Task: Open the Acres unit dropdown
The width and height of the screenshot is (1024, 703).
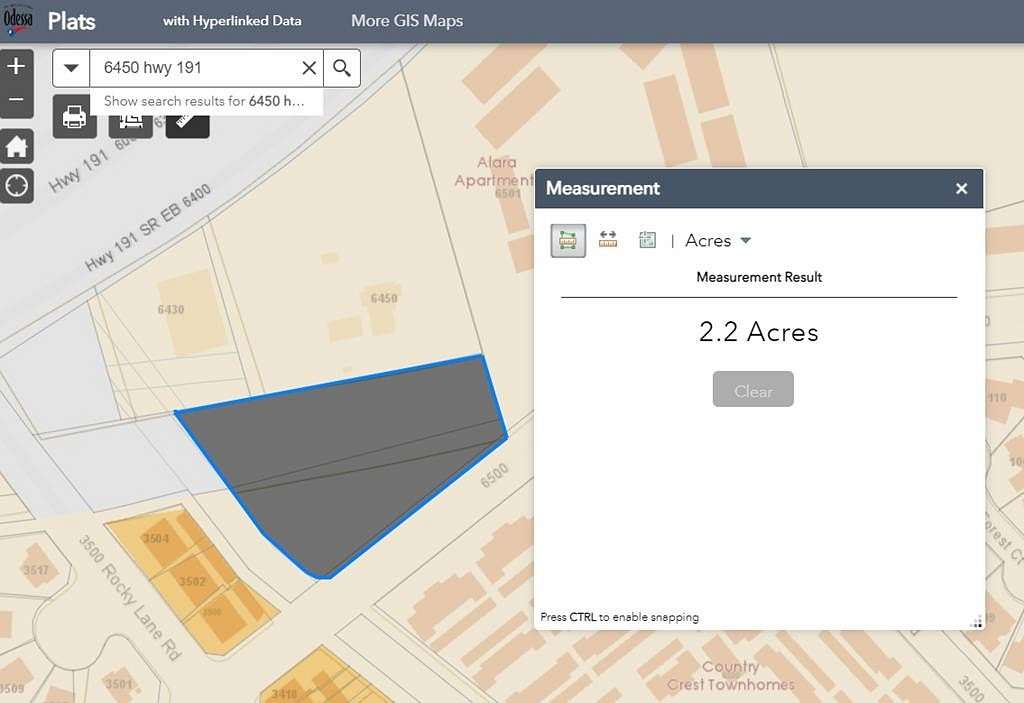Action: pyautogui.click(x=716, y=240)
